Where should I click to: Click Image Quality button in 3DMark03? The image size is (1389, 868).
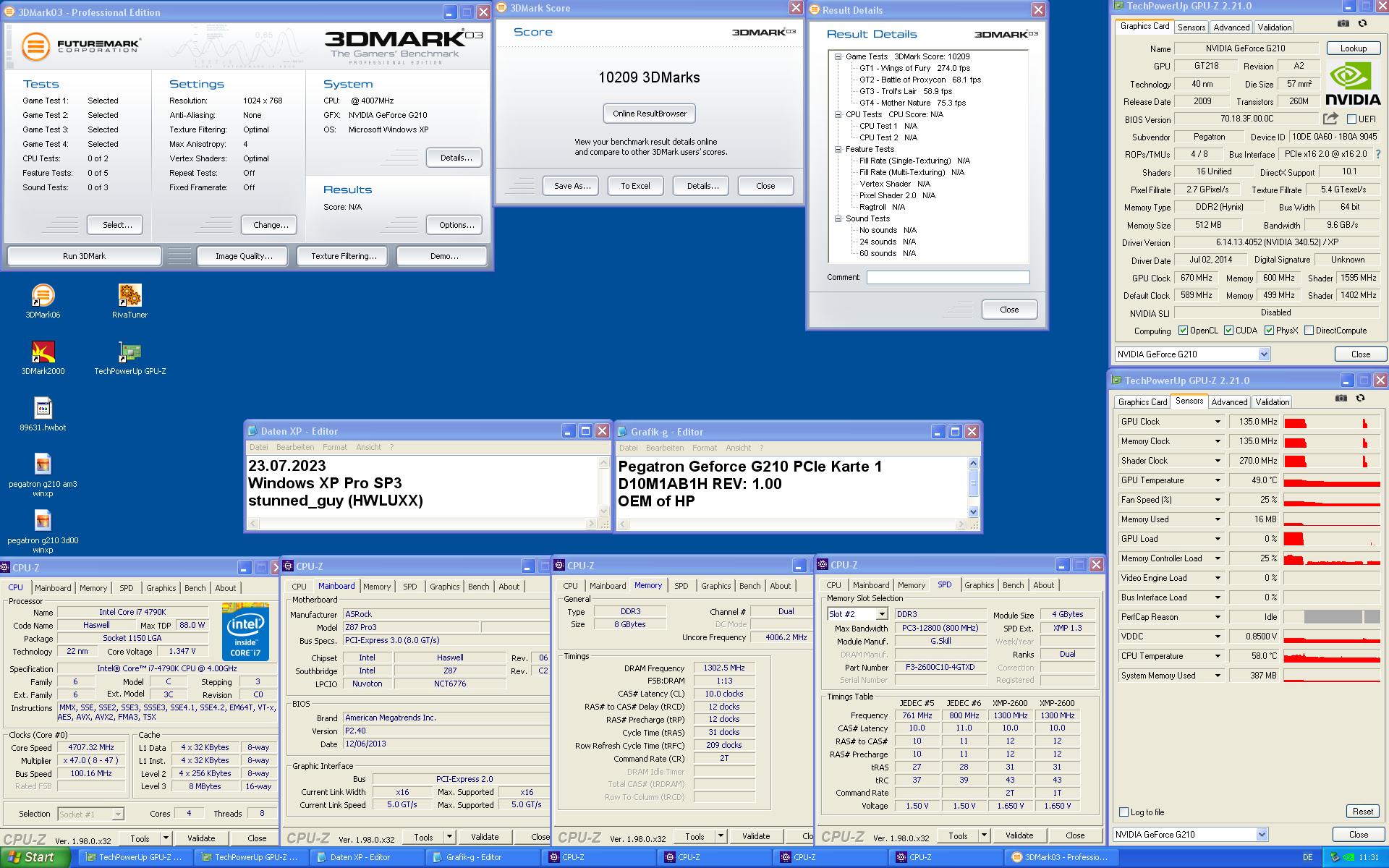click(x=244, y=256)
